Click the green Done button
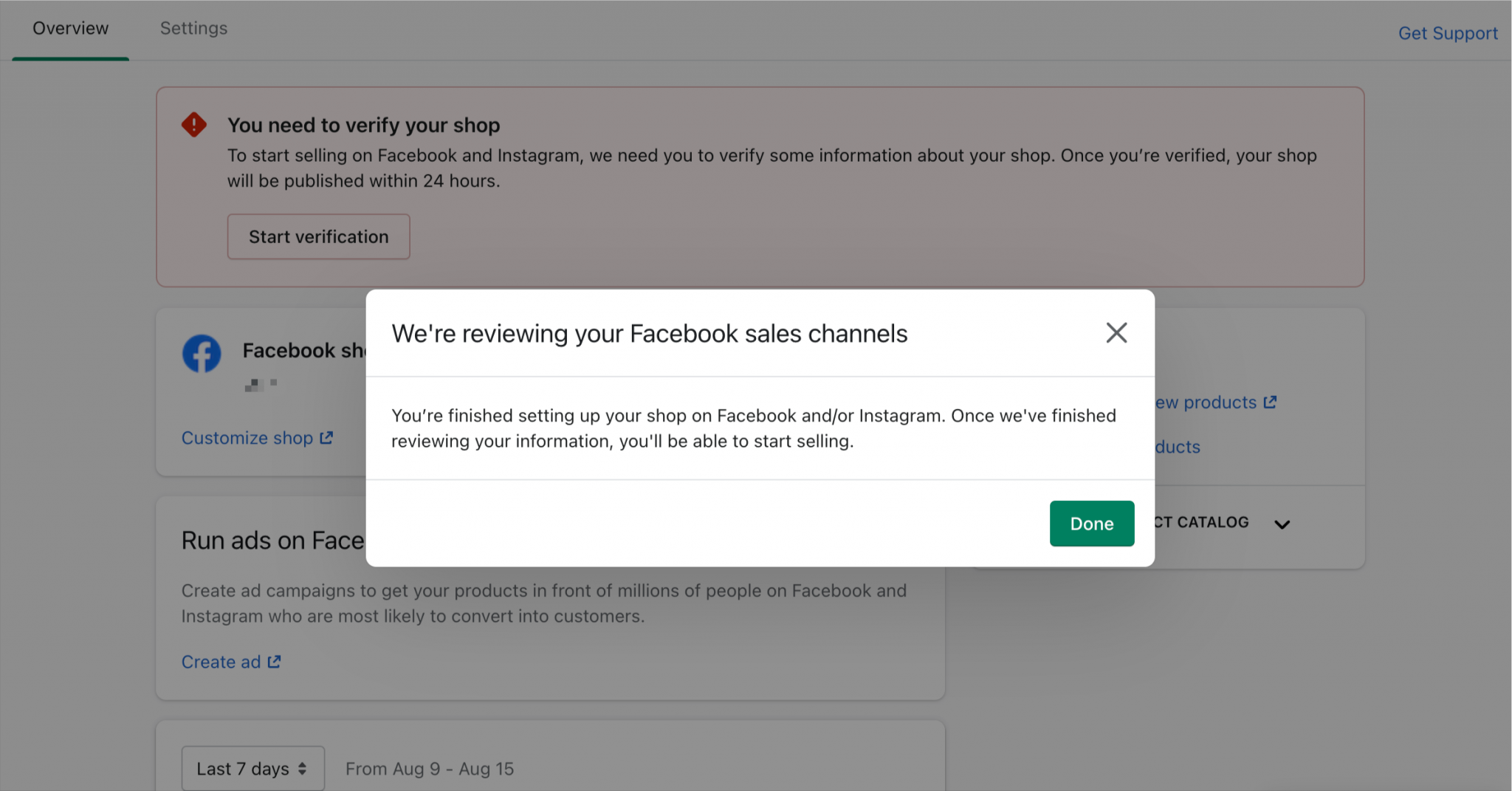This screenshot has height=791, width=1512. coord(1091,524)
